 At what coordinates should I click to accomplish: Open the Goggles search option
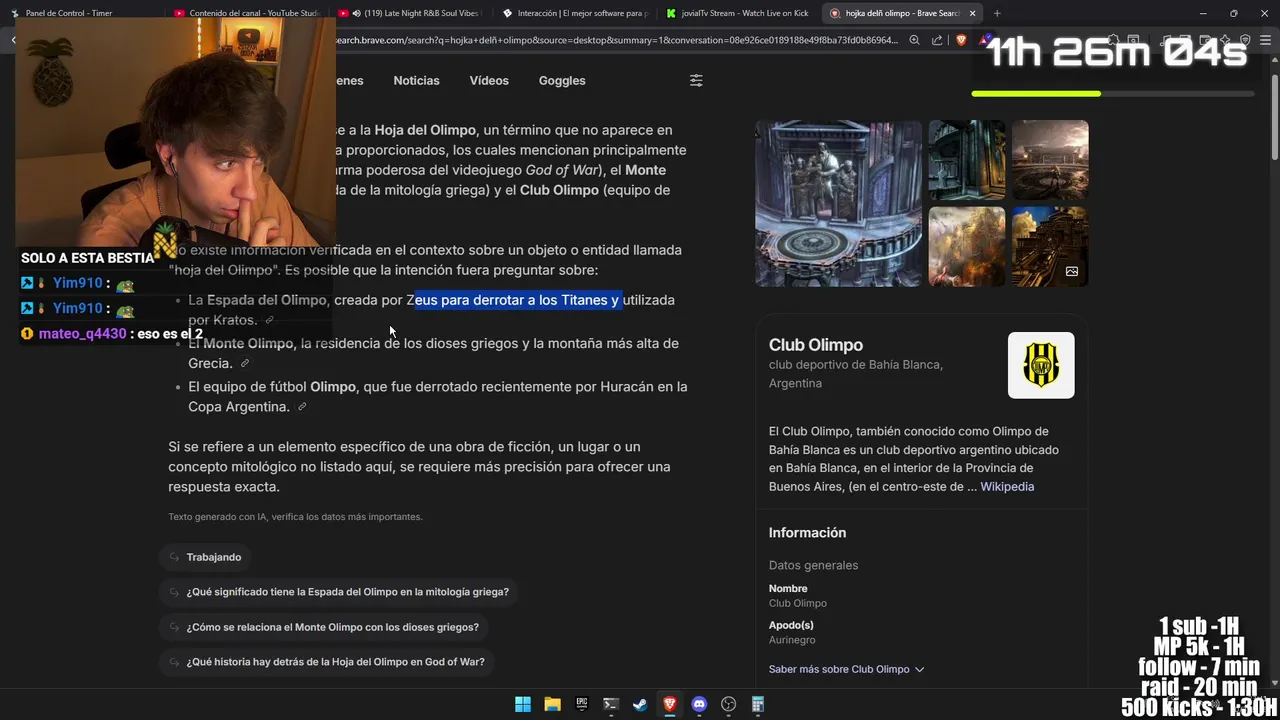click(x=562, y=81)
